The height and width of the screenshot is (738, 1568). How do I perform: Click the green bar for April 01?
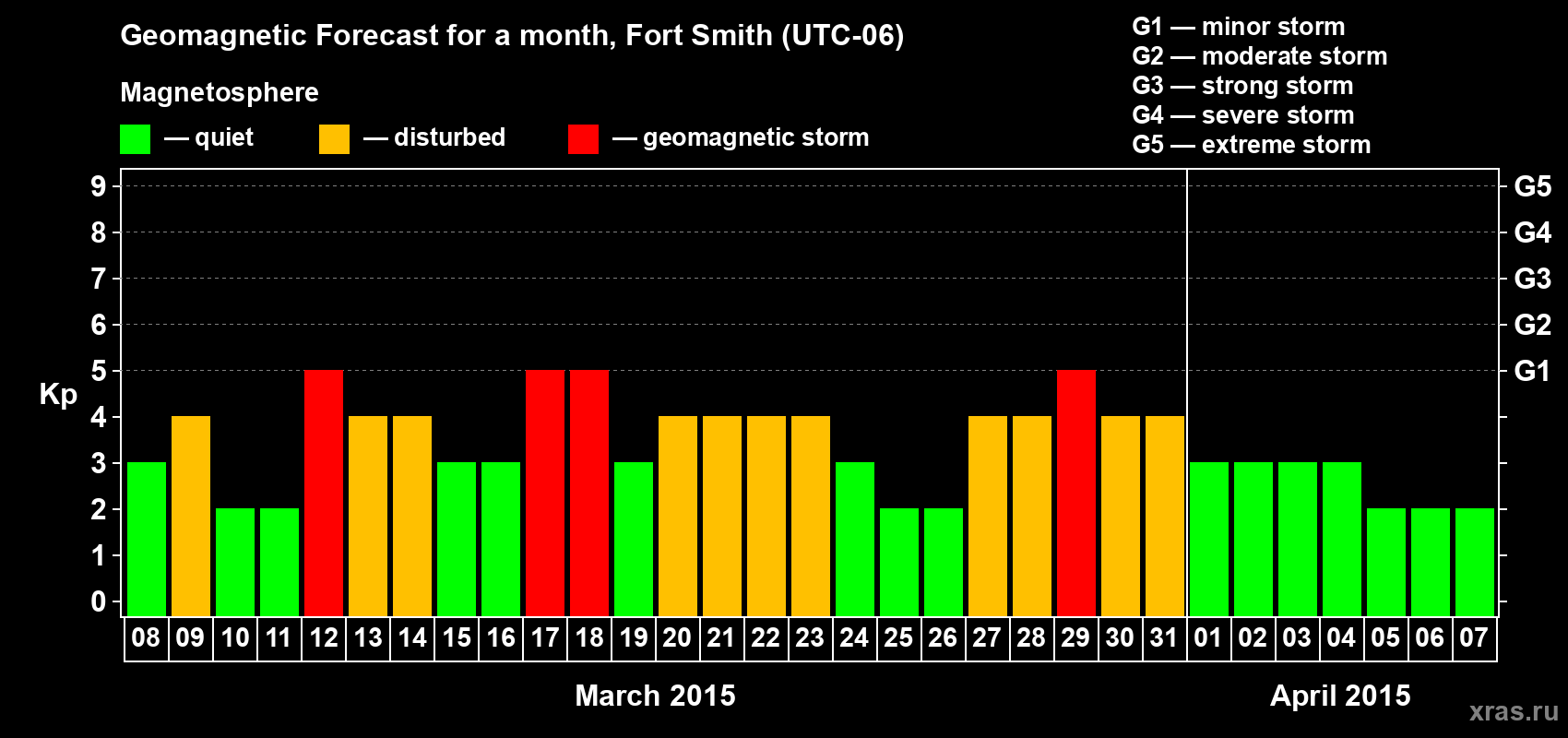point(1209,539)
